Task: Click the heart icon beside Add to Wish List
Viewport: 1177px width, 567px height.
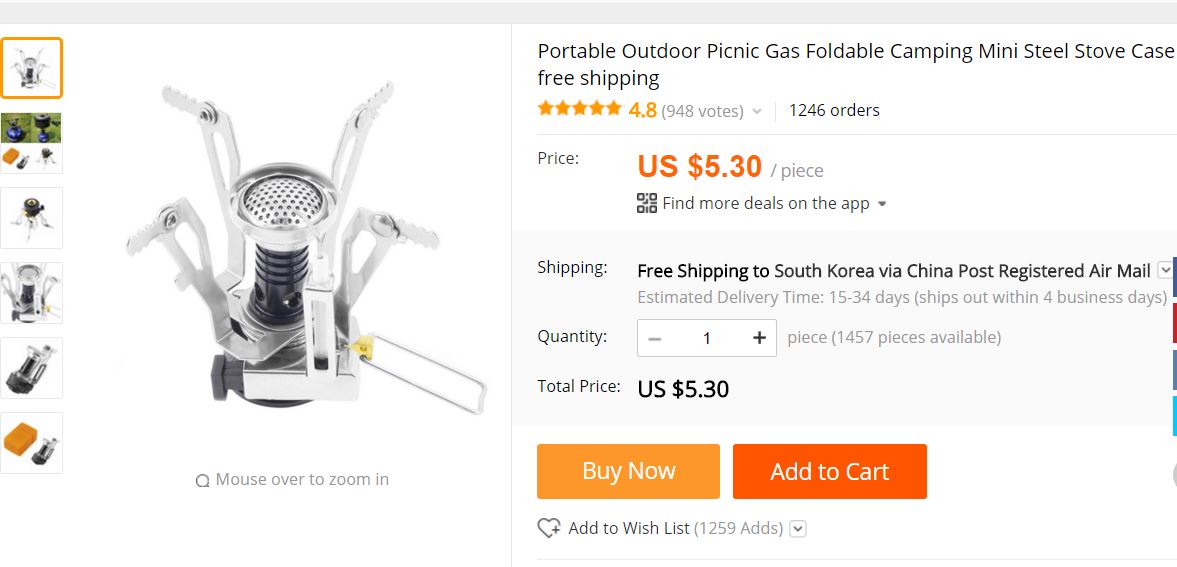Action: tap(549, 528)
